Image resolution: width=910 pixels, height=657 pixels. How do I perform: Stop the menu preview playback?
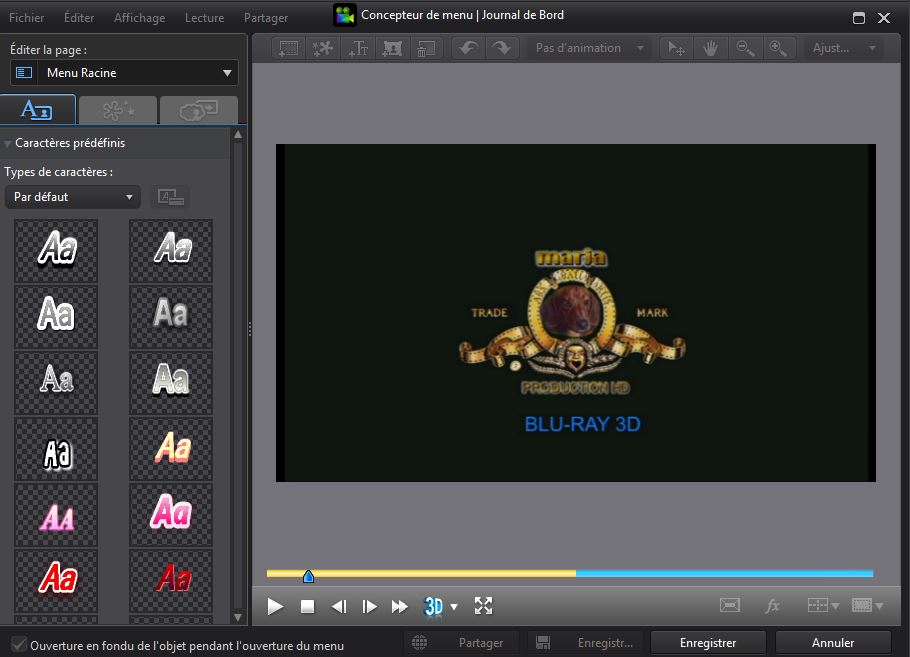[308, 607]
